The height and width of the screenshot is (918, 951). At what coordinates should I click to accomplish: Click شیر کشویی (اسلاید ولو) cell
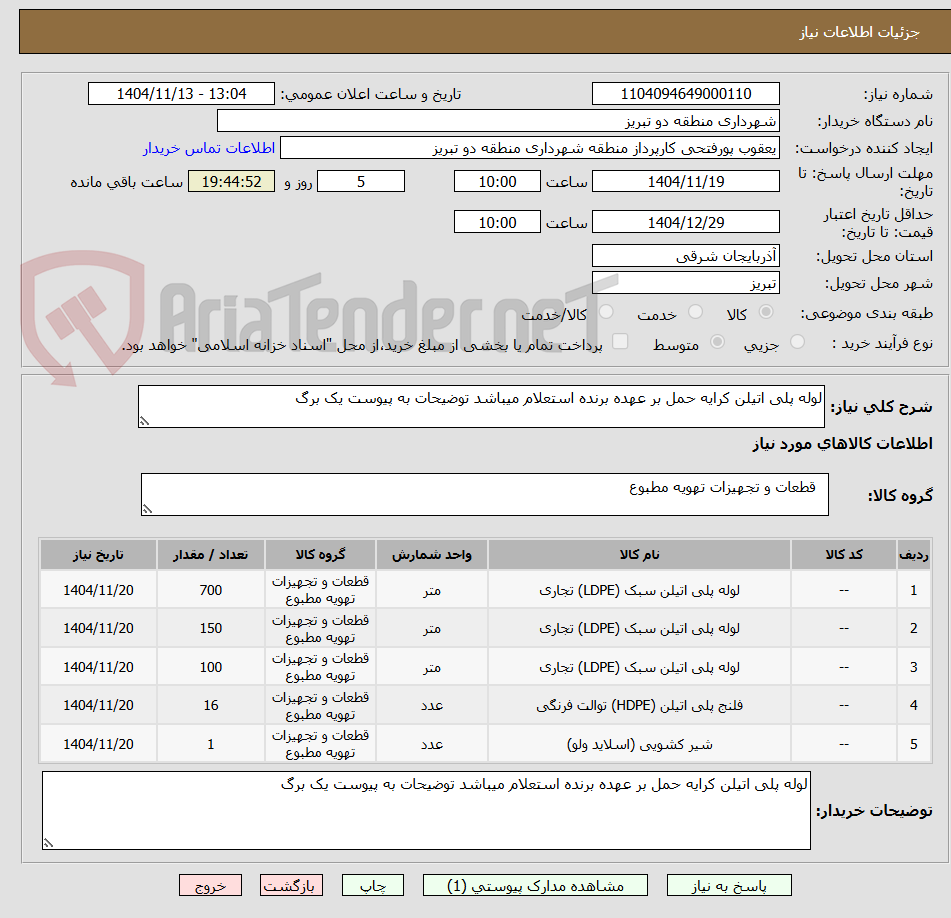[639, 744]
